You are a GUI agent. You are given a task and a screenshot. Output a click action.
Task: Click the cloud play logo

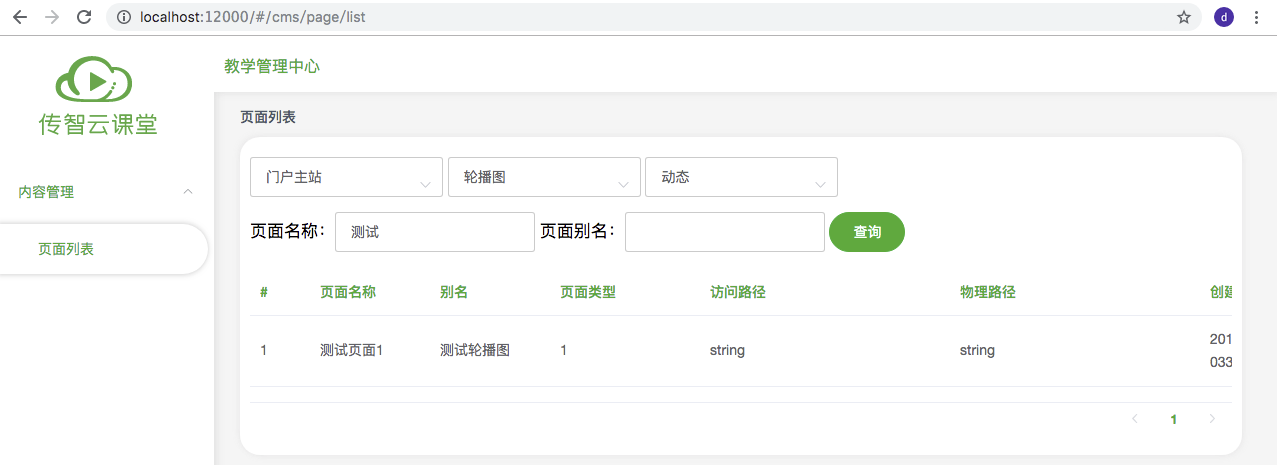coord(93,79)
